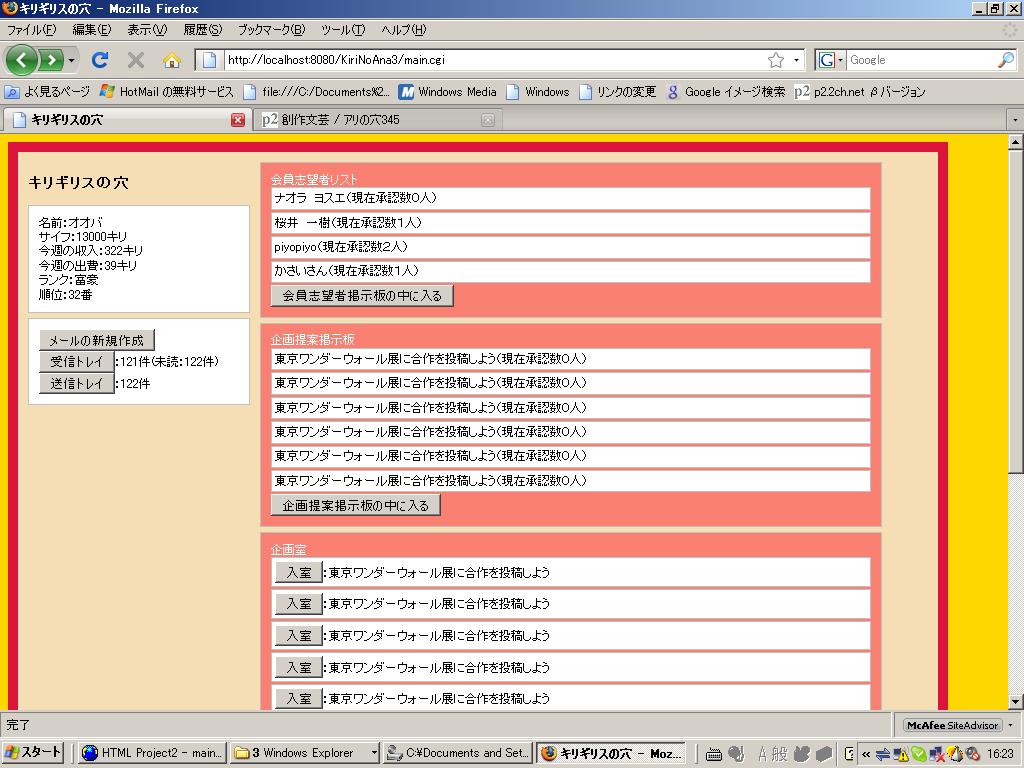Open the McAfee SiteAdvisor dropdown arrow
This screenshot has height=768, width=1024.
coord(1011,725)
